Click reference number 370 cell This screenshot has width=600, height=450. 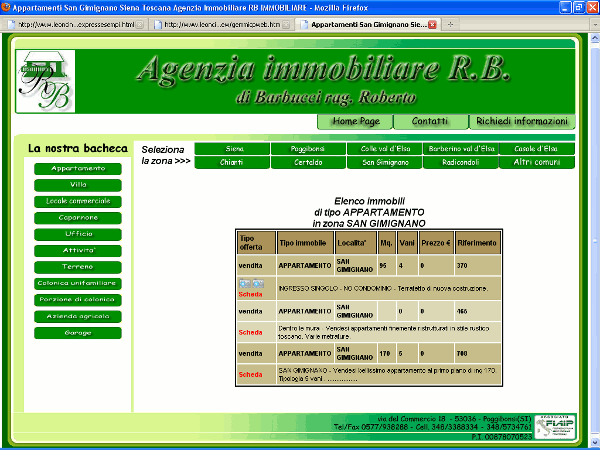(x=478, y=266)
